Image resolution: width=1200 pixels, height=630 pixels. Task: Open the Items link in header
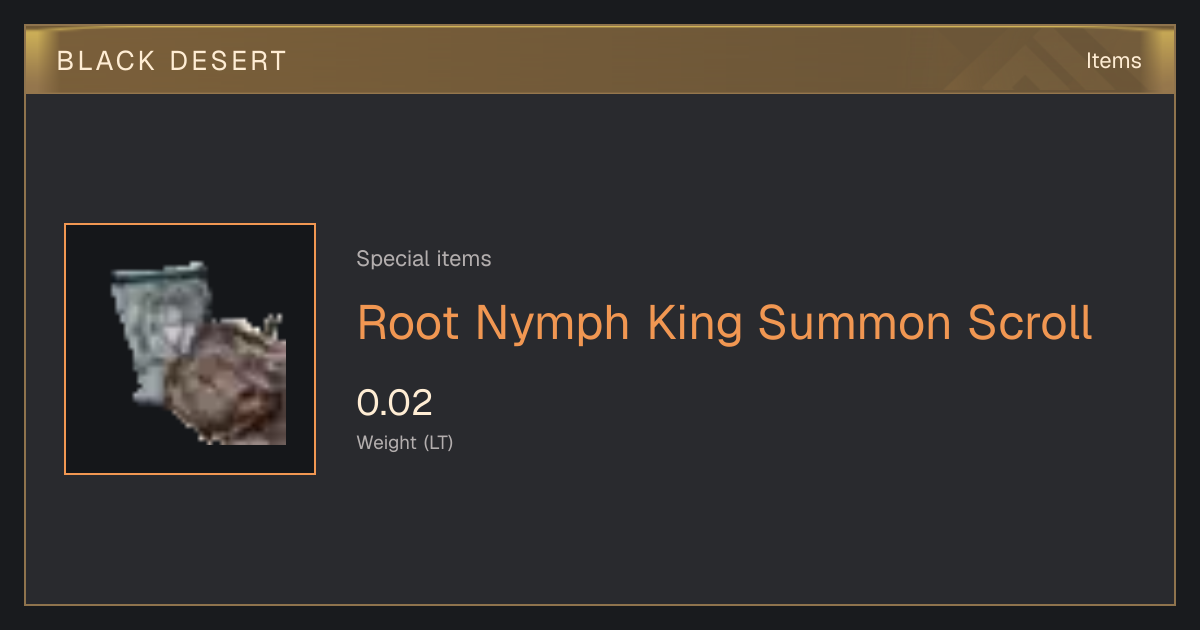[1113, 61]
